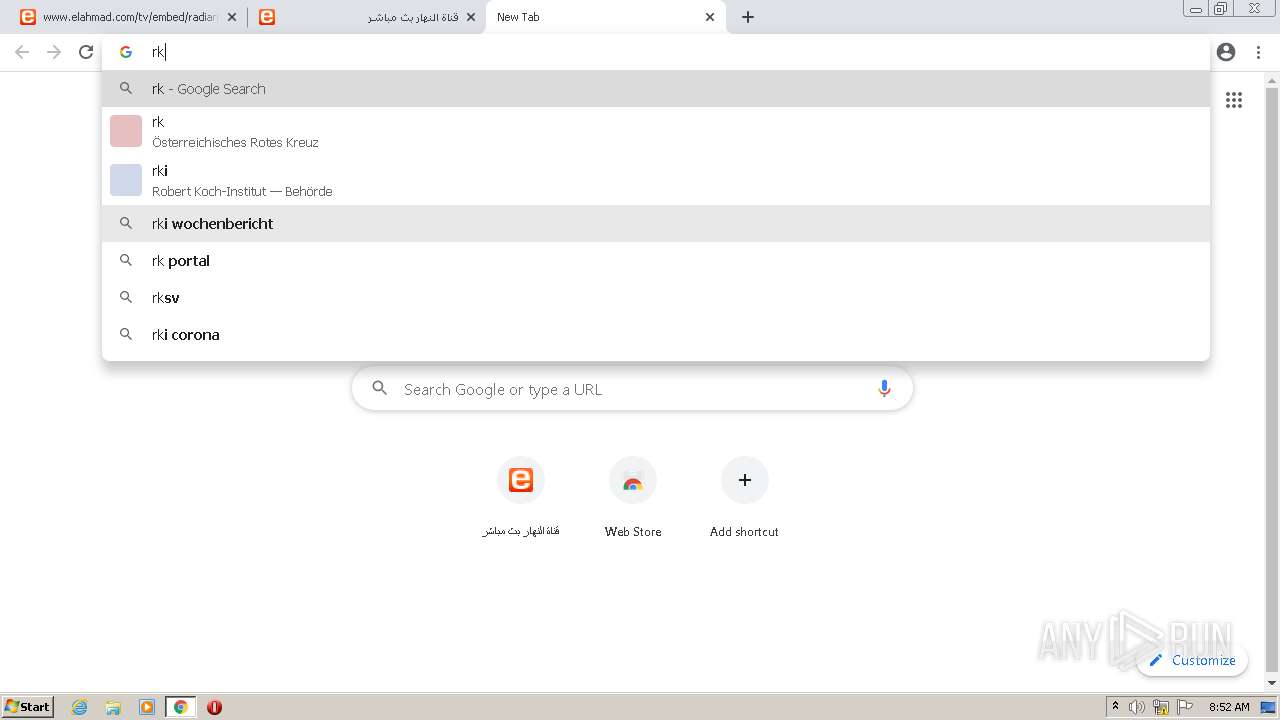Viewport: 1280px width, 720px height.
Task: Launch Internet Explorer from taskbar
Action: 80,707
